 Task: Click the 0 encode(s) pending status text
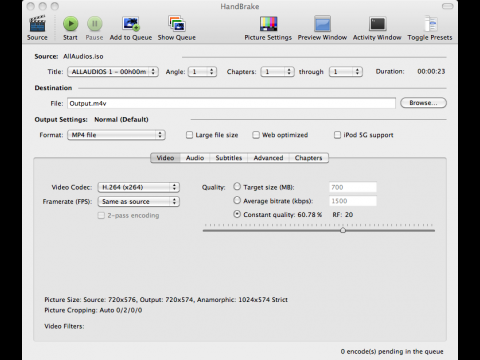[392, 352]
